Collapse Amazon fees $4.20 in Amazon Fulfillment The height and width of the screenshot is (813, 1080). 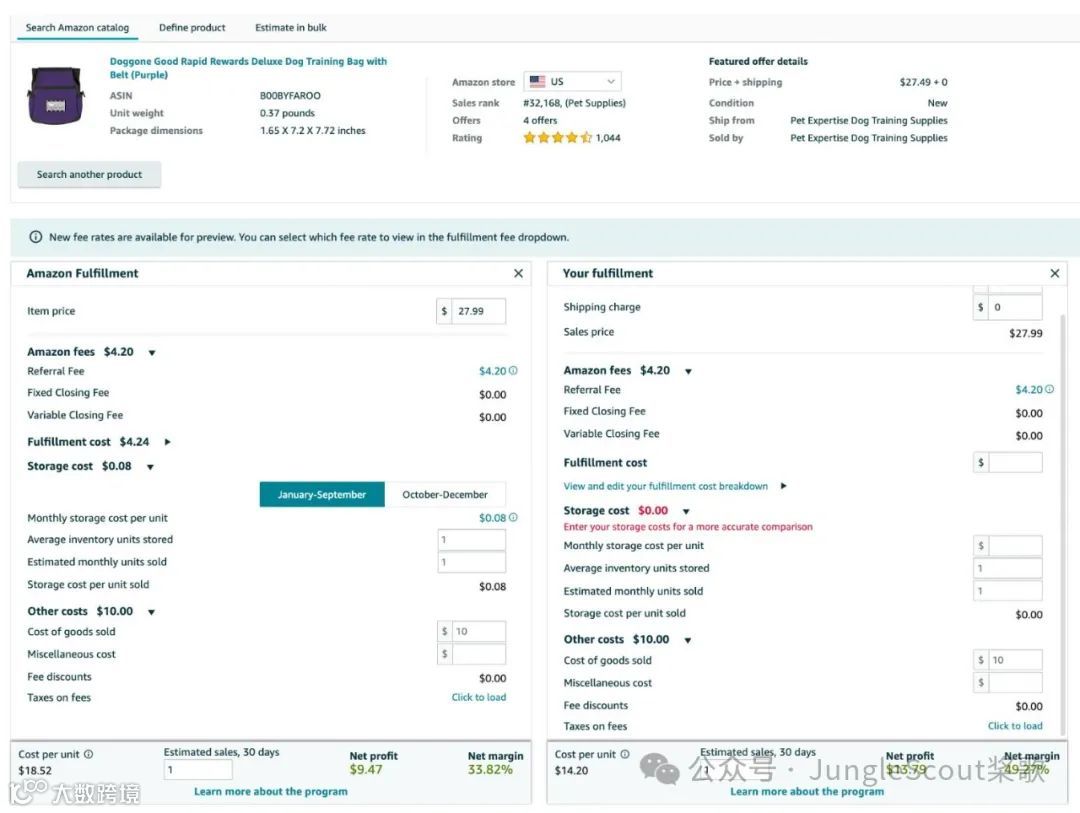pos(152,353)
